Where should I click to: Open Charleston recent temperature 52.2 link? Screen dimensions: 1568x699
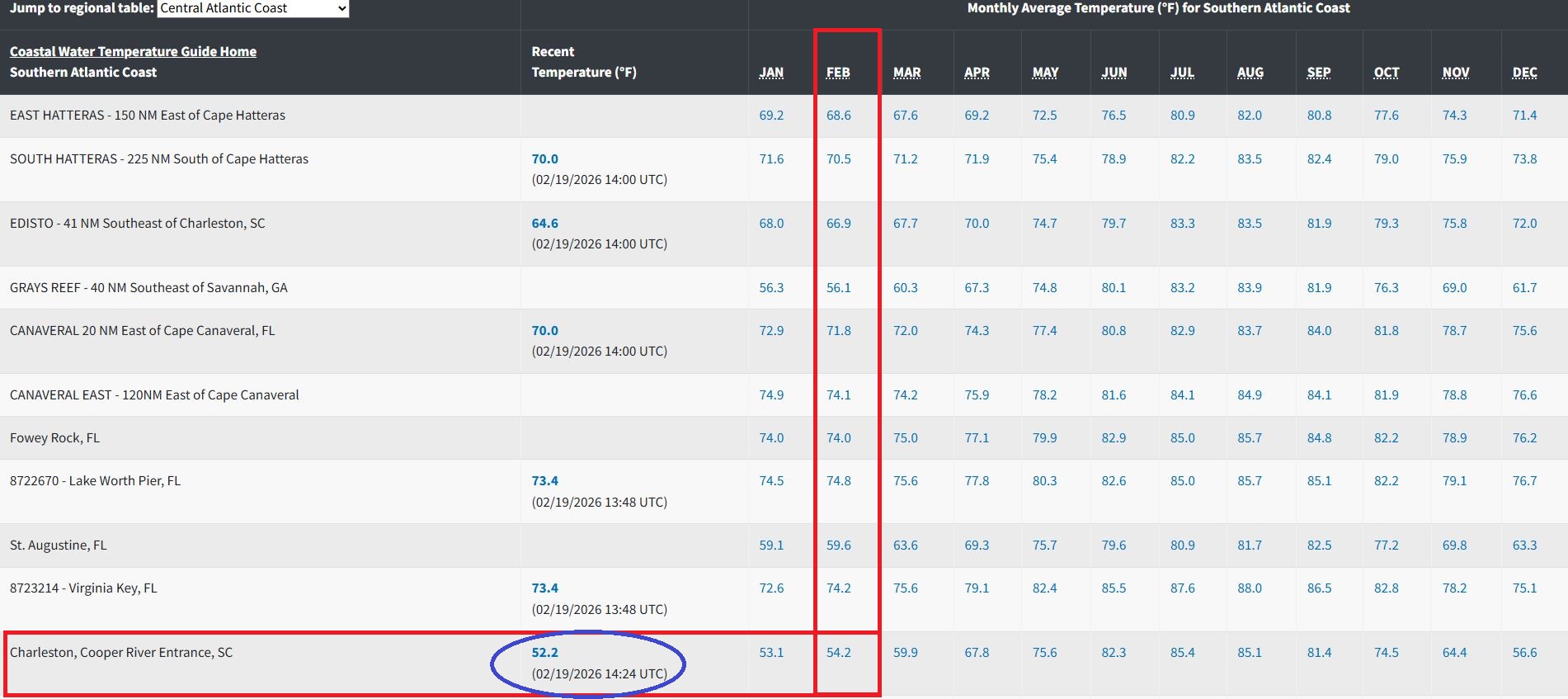(x=544, y=653)
